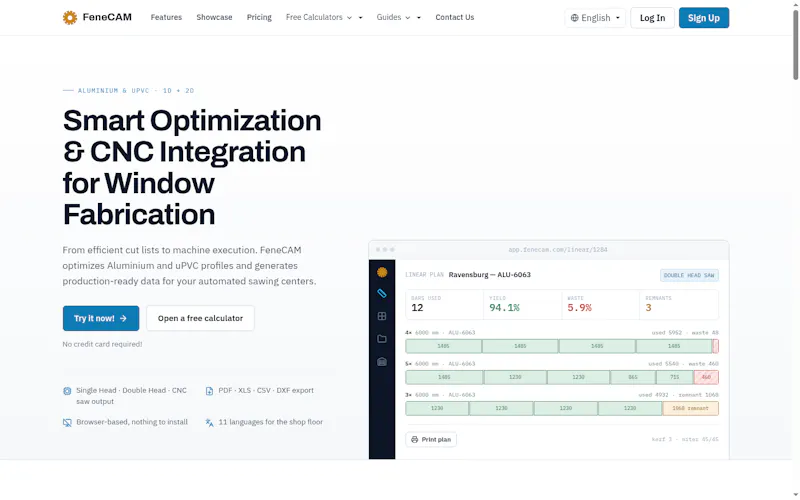Click the page vertical scrollbar thumb
Screen dimensions: 800x500
(795, 45)
